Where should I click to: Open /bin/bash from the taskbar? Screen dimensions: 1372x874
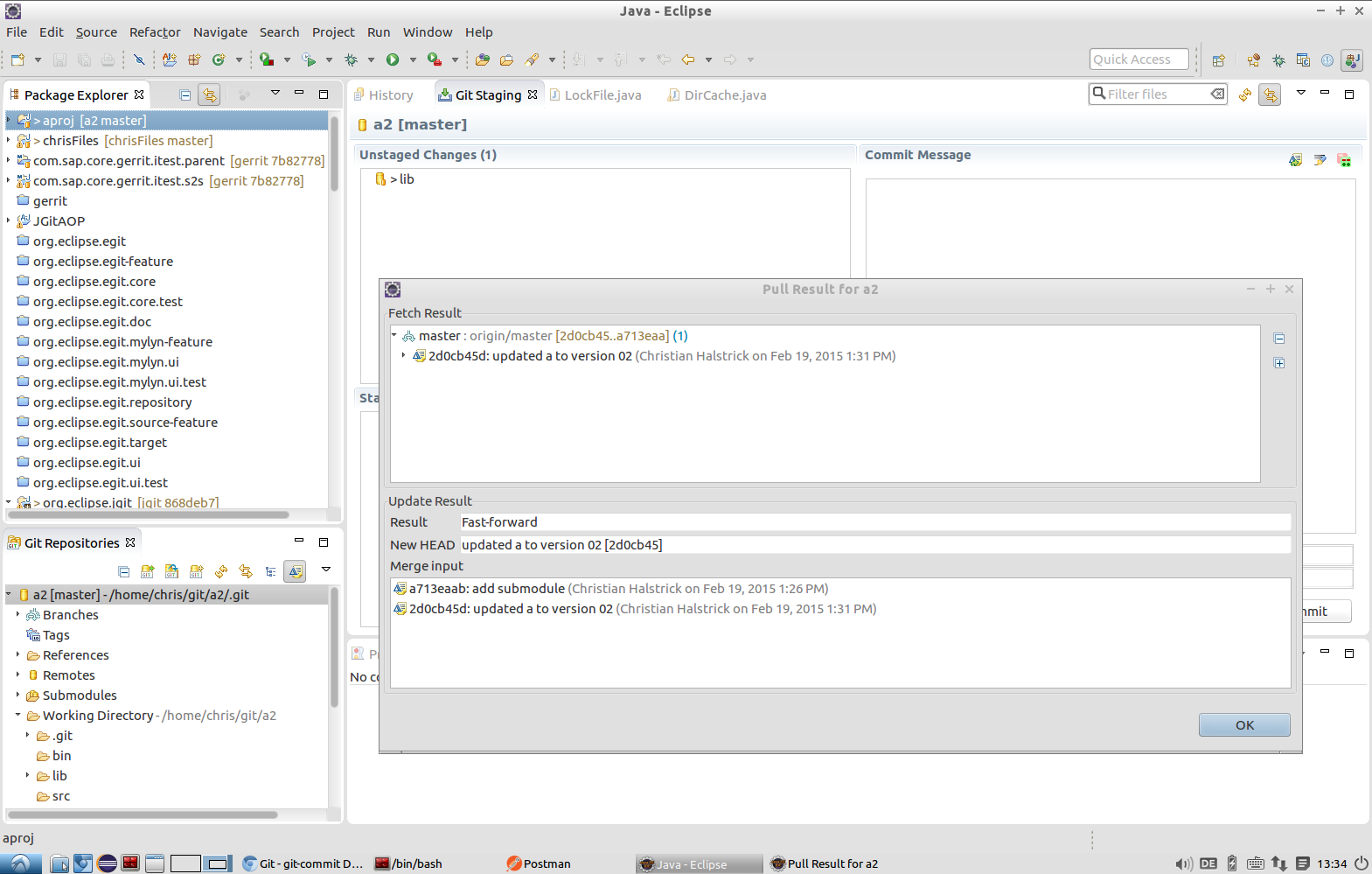click(x=409, y=864)
